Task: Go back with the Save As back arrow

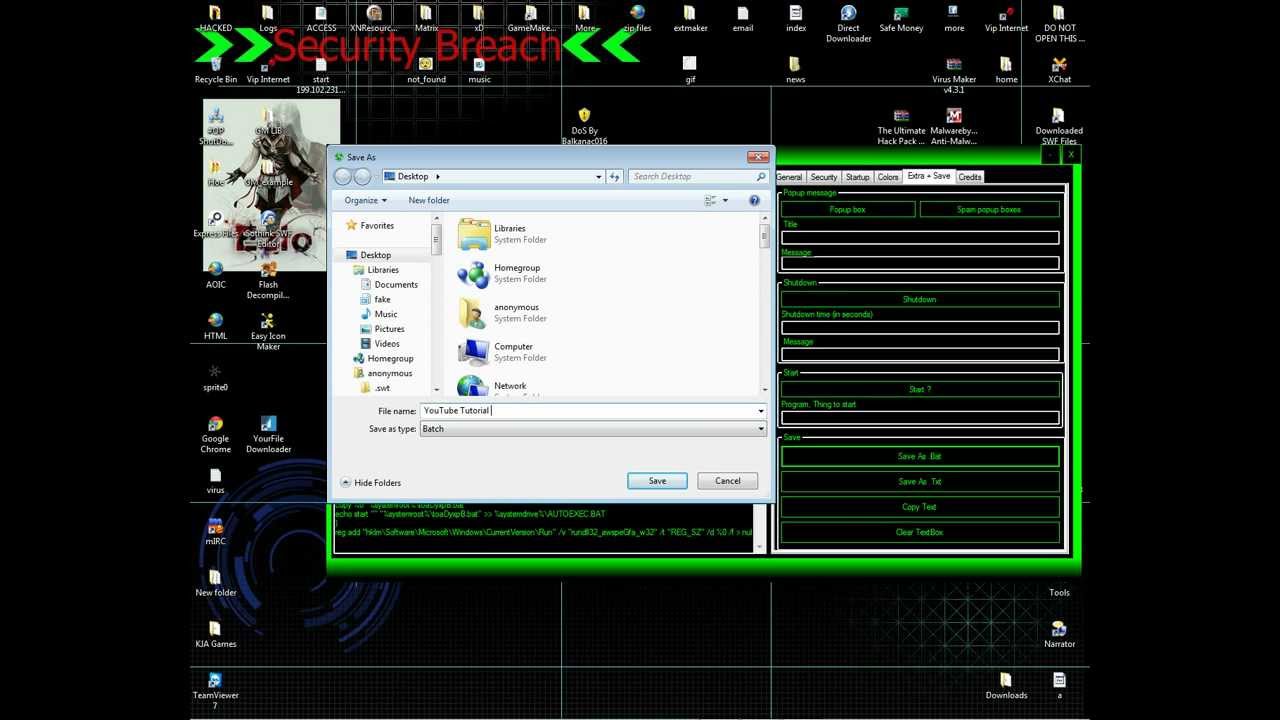Action: 343,176
